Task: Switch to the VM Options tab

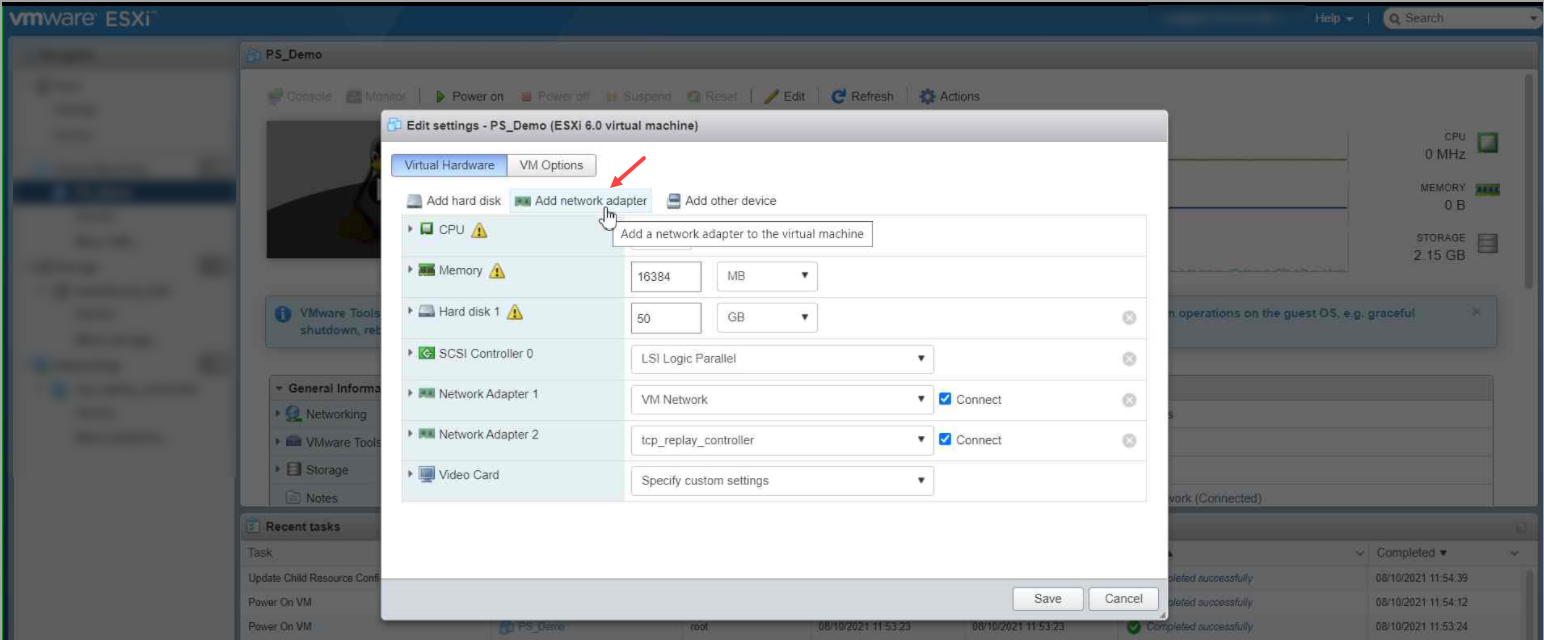Action: (x=551, y=164)
